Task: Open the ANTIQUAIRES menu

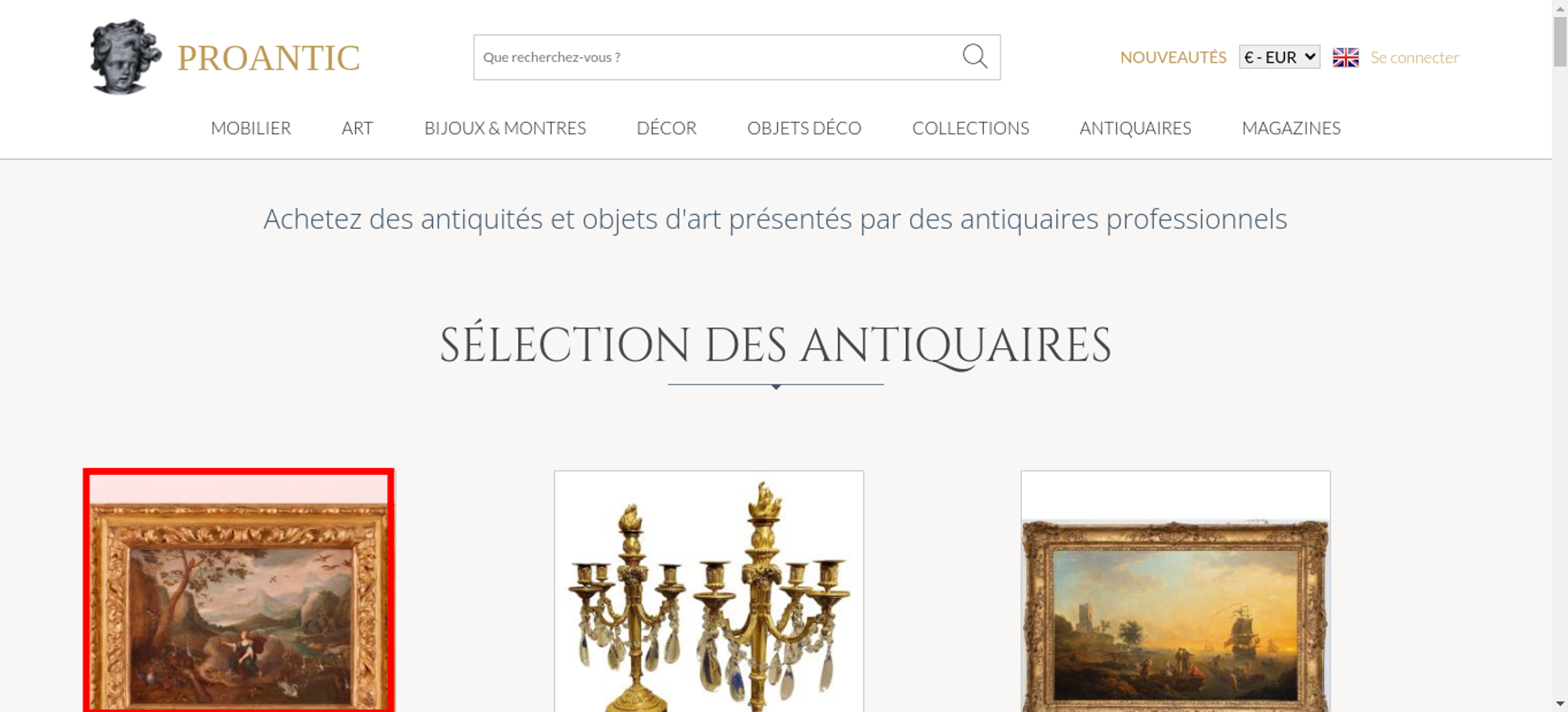Action: pyautogui.click(x=1135, y=128)
